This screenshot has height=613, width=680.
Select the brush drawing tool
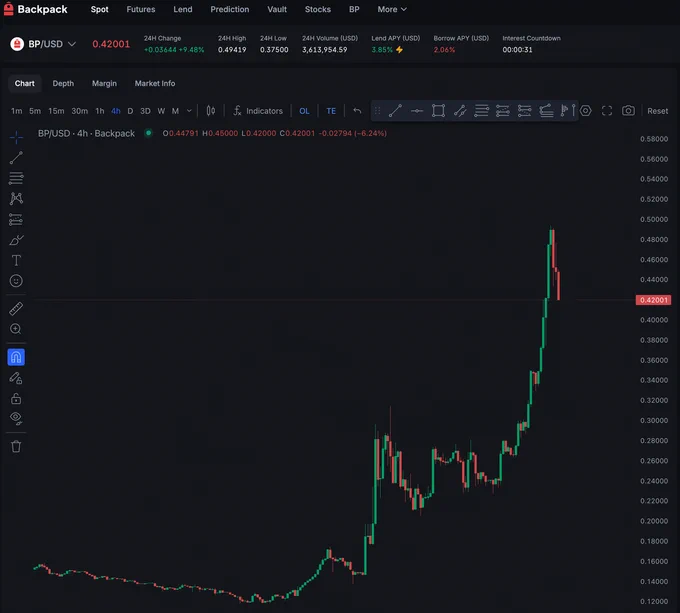coord(16,240)
